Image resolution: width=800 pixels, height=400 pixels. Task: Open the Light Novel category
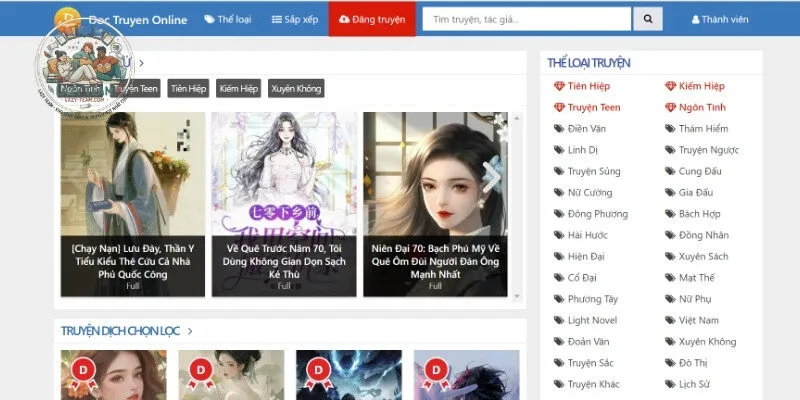click(x=592, y=320)
